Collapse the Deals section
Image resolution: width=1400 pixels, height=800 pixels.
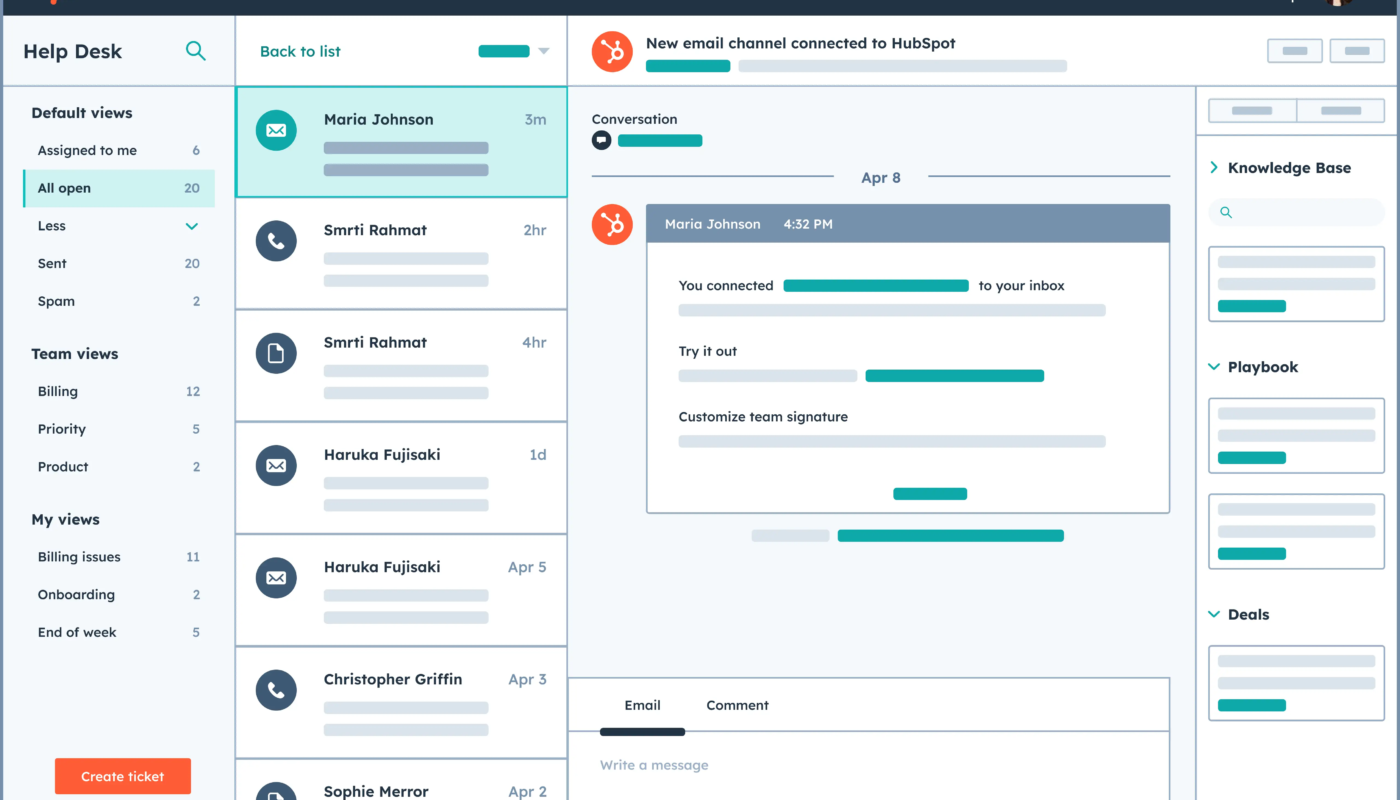click(1214, 614)
